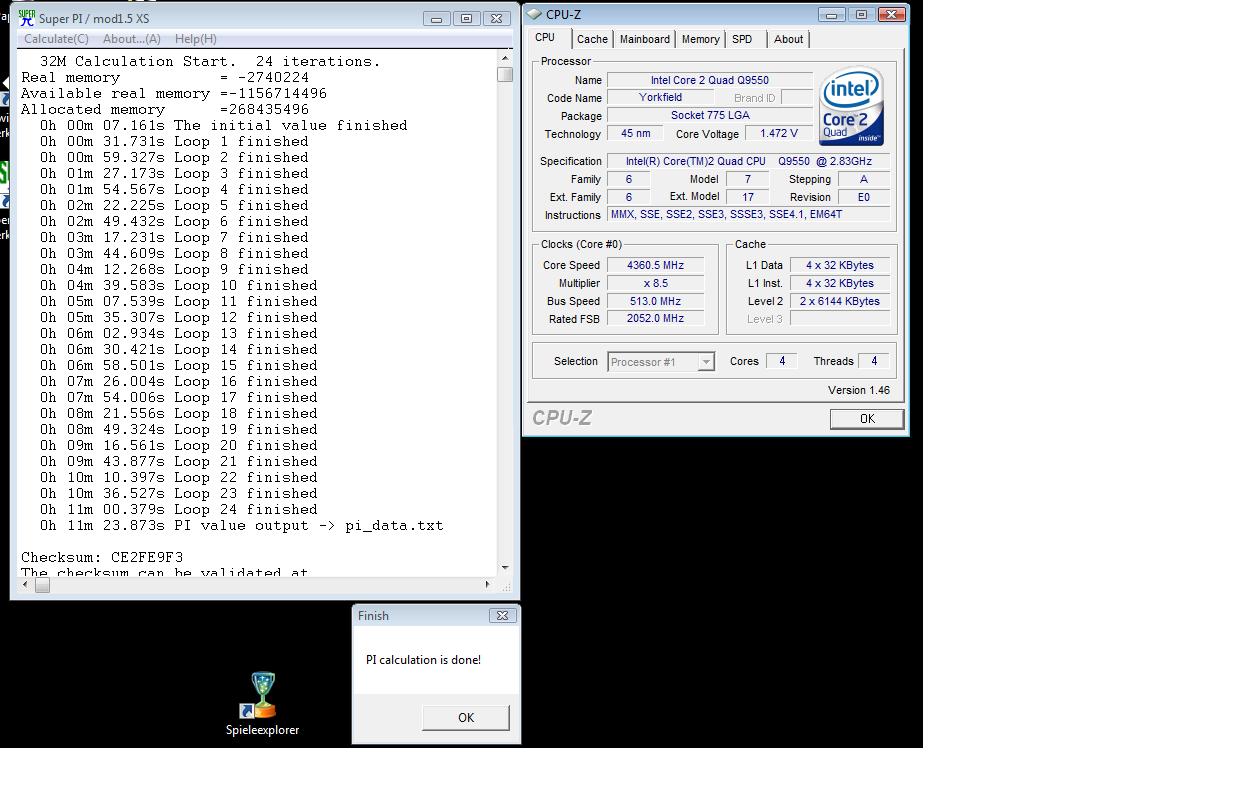This screenshot has height=788, width=1260.
Task: Maximize the Super PI window
Action: pos(466,18)
